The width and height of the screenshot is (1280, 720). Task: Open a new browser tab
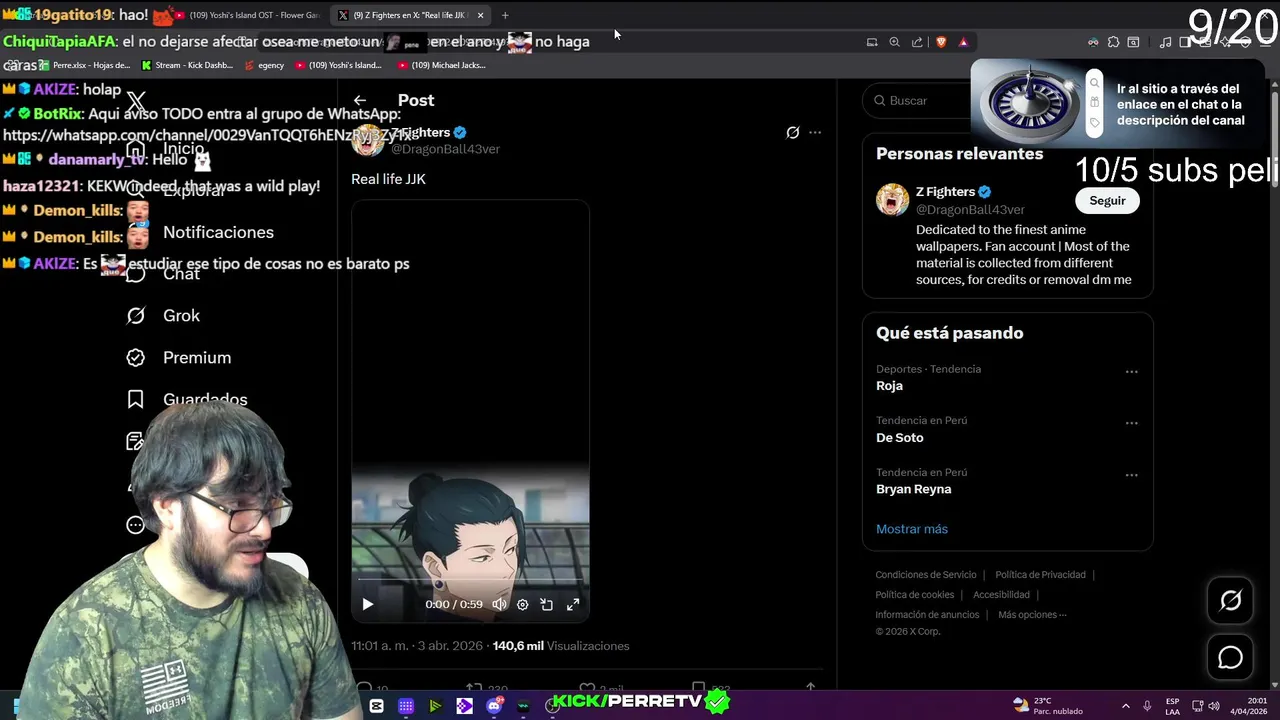coord(505,15)
